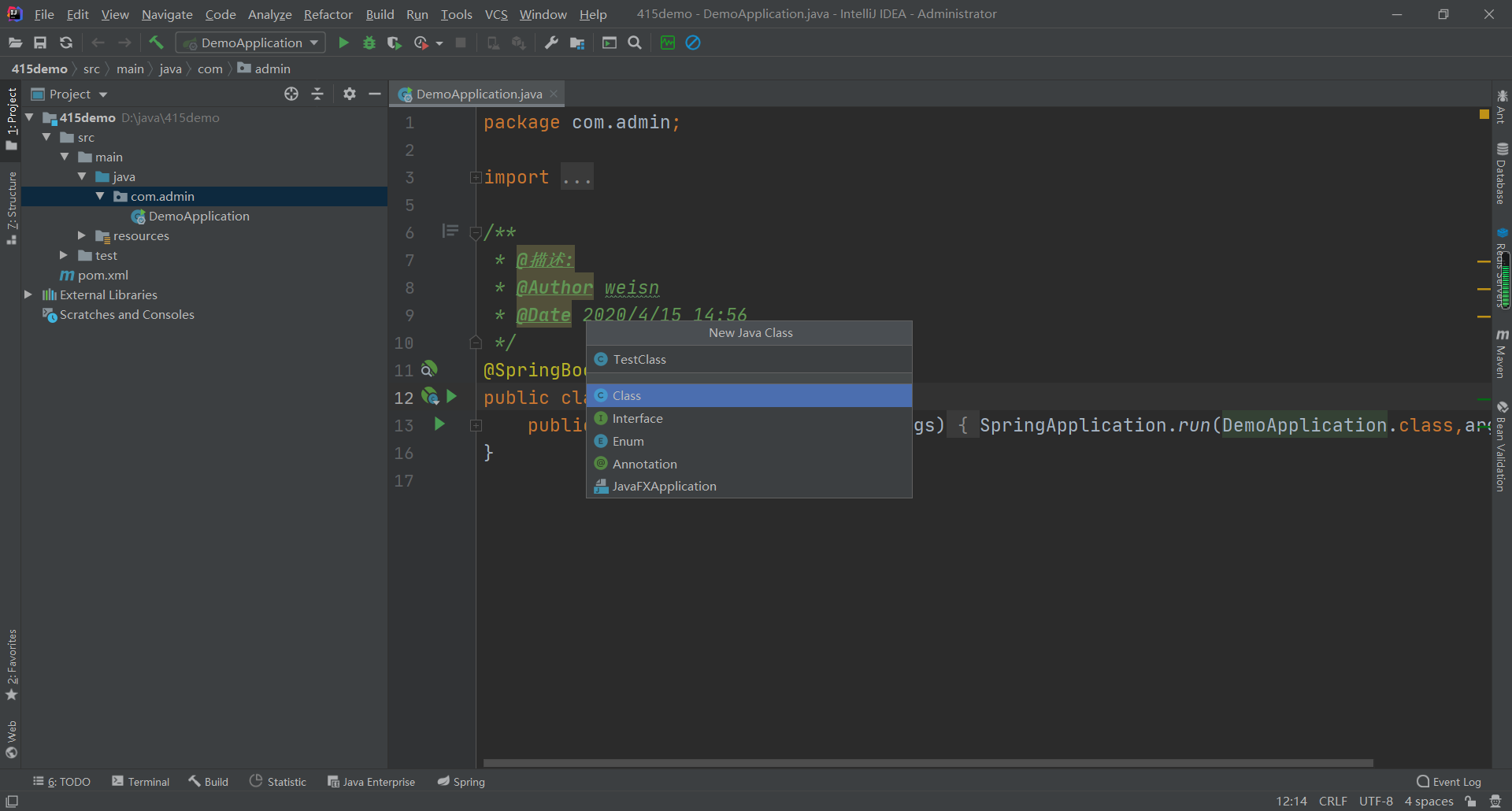Run with coverage icon in the toolbar
The image size is (1512, 811).
pos(395,43)
